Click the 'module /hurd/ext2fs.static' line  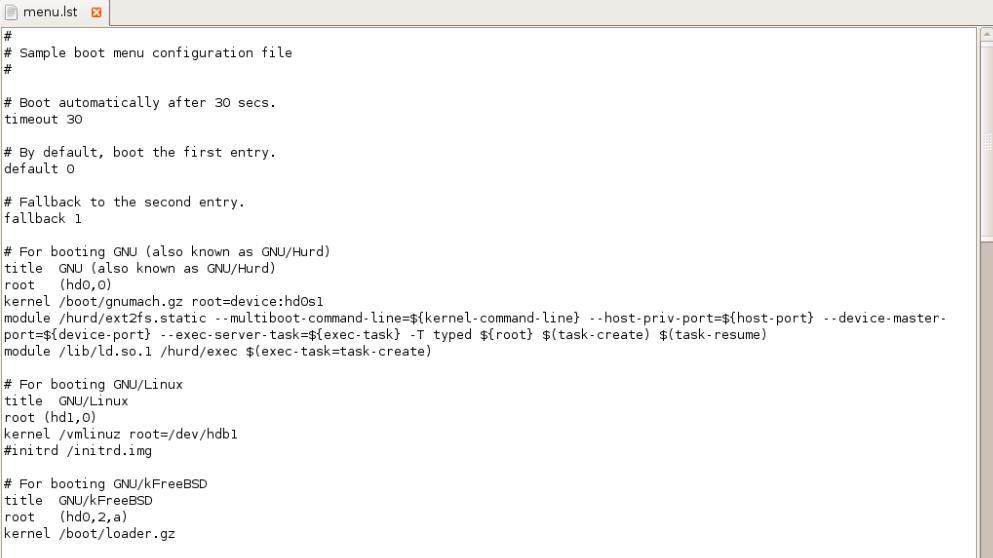tap(475, 326)
